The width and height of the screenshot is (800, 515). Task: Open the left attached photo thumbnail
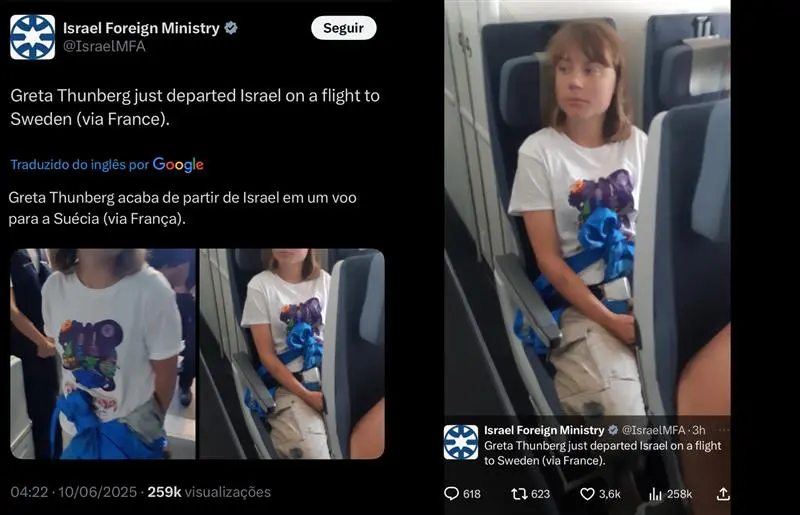(x=102, y=353)
